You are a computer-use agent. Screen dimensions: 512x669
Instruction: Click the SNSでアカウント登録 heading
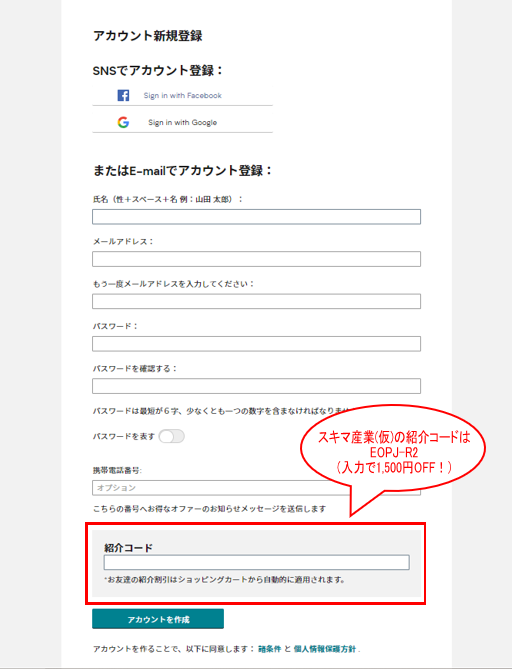(x=158, y=70)
